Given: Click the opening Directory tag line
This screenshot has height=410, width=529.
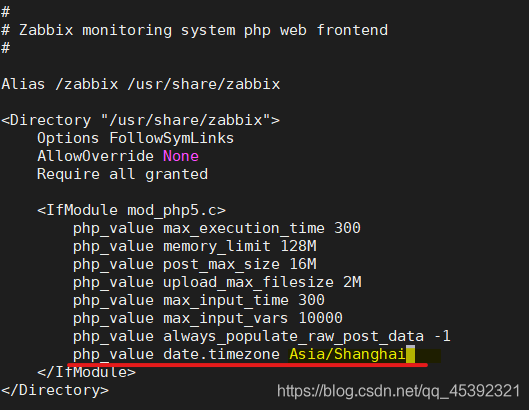Looking at the screenshot, I should point(141,120).
